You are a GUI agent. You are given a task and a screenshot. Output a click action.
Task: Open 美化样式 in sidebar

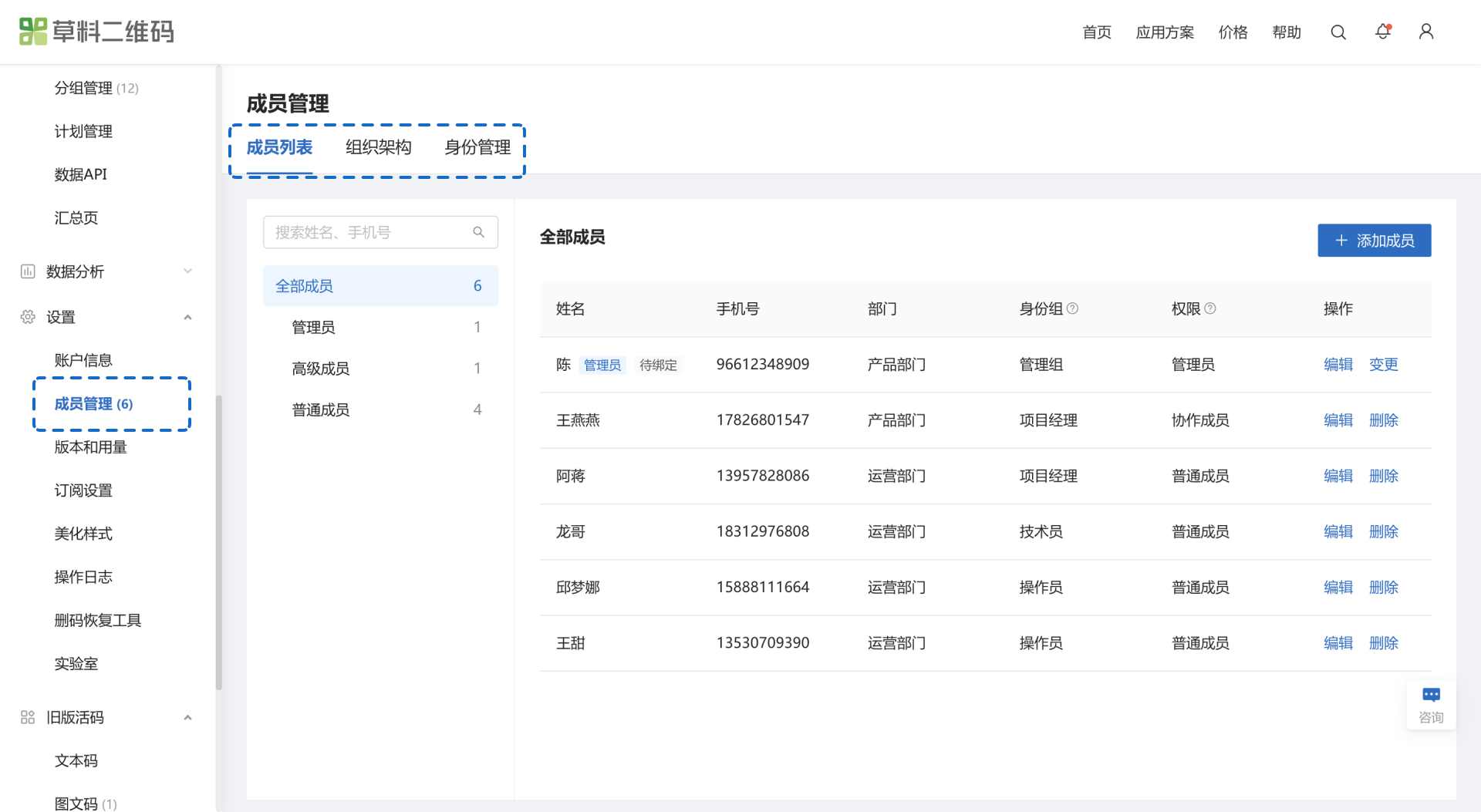83,534
